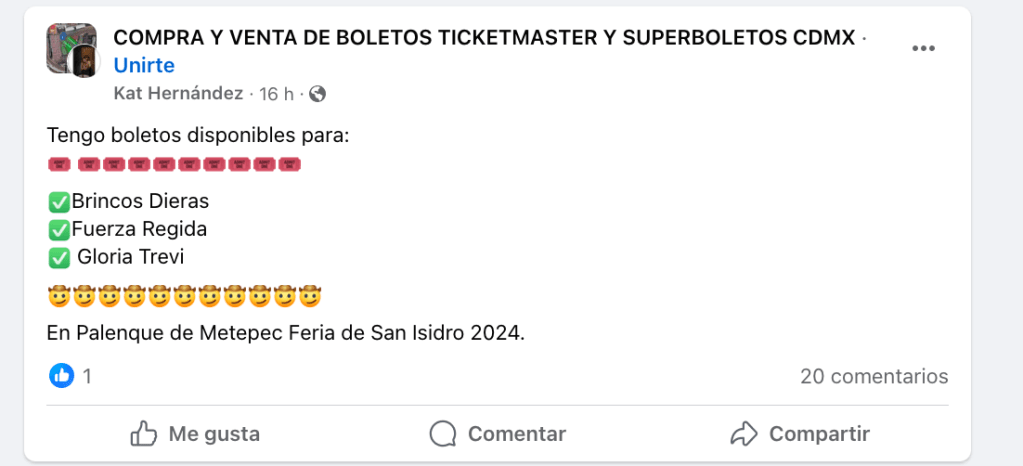Screen dimensions: 1023x466
Task: Click the 16 h post timestamp
Action: [276, 94]
